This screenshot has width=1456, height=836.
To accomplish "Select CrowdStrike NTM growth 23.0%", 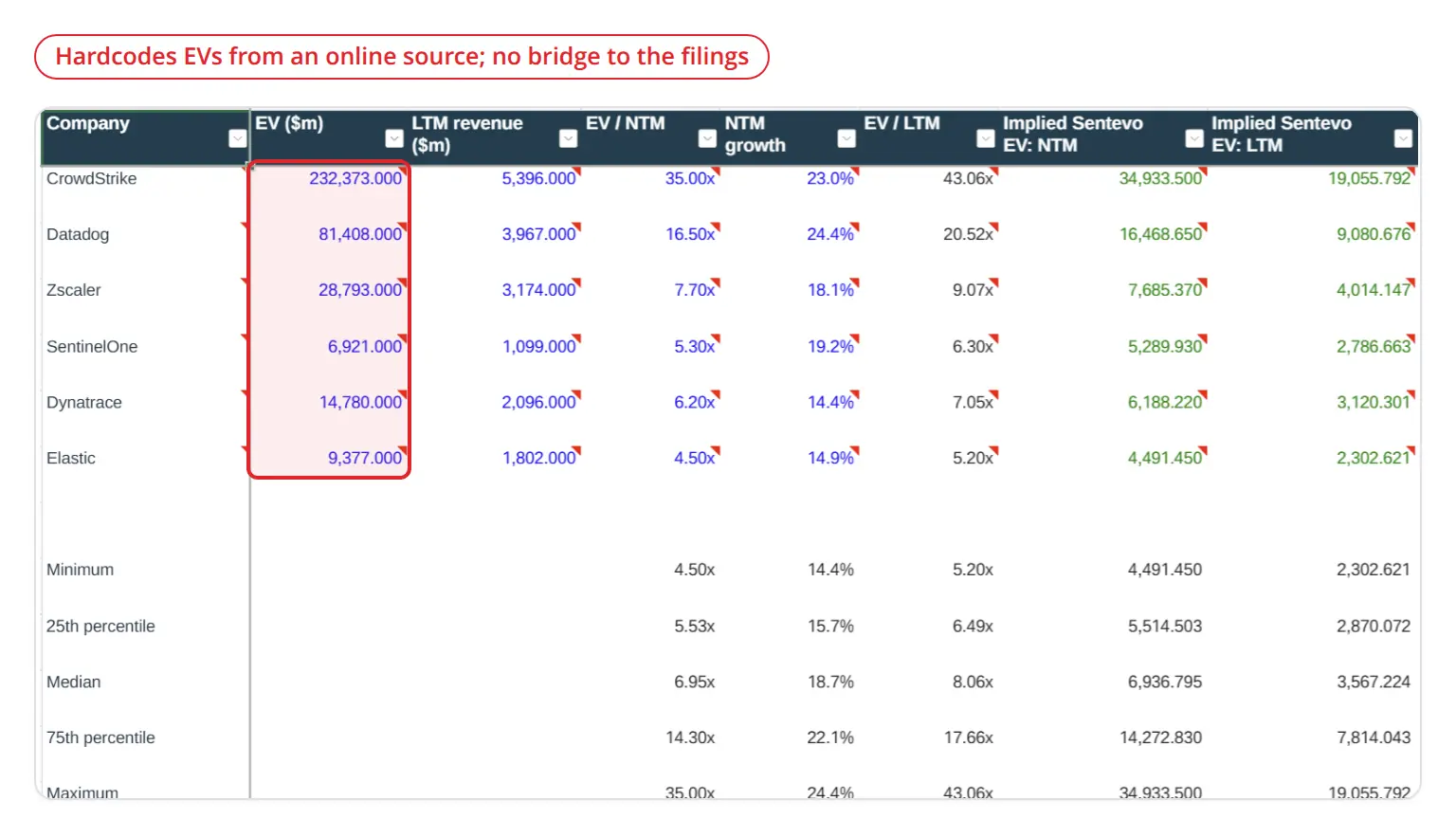I will point(830,179).
